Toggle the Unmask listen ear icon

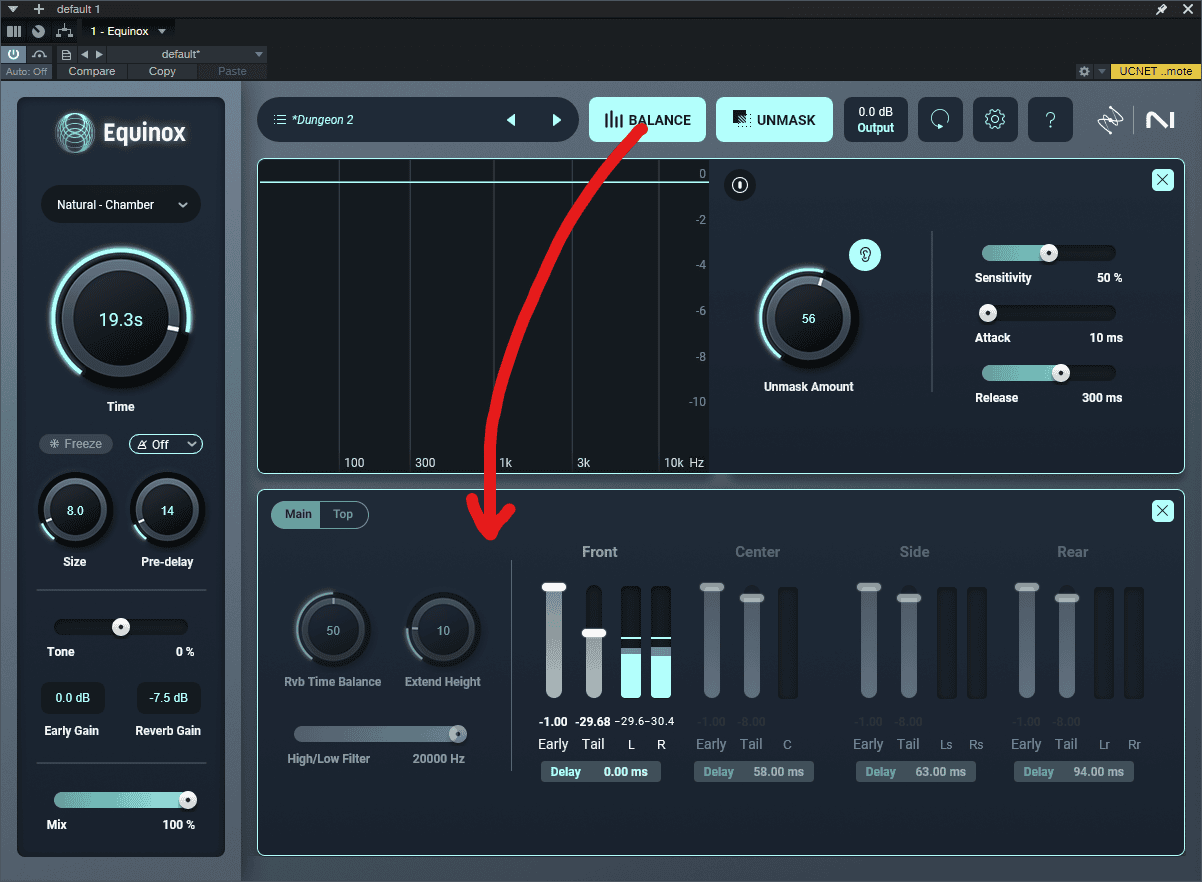coord(865,255)
